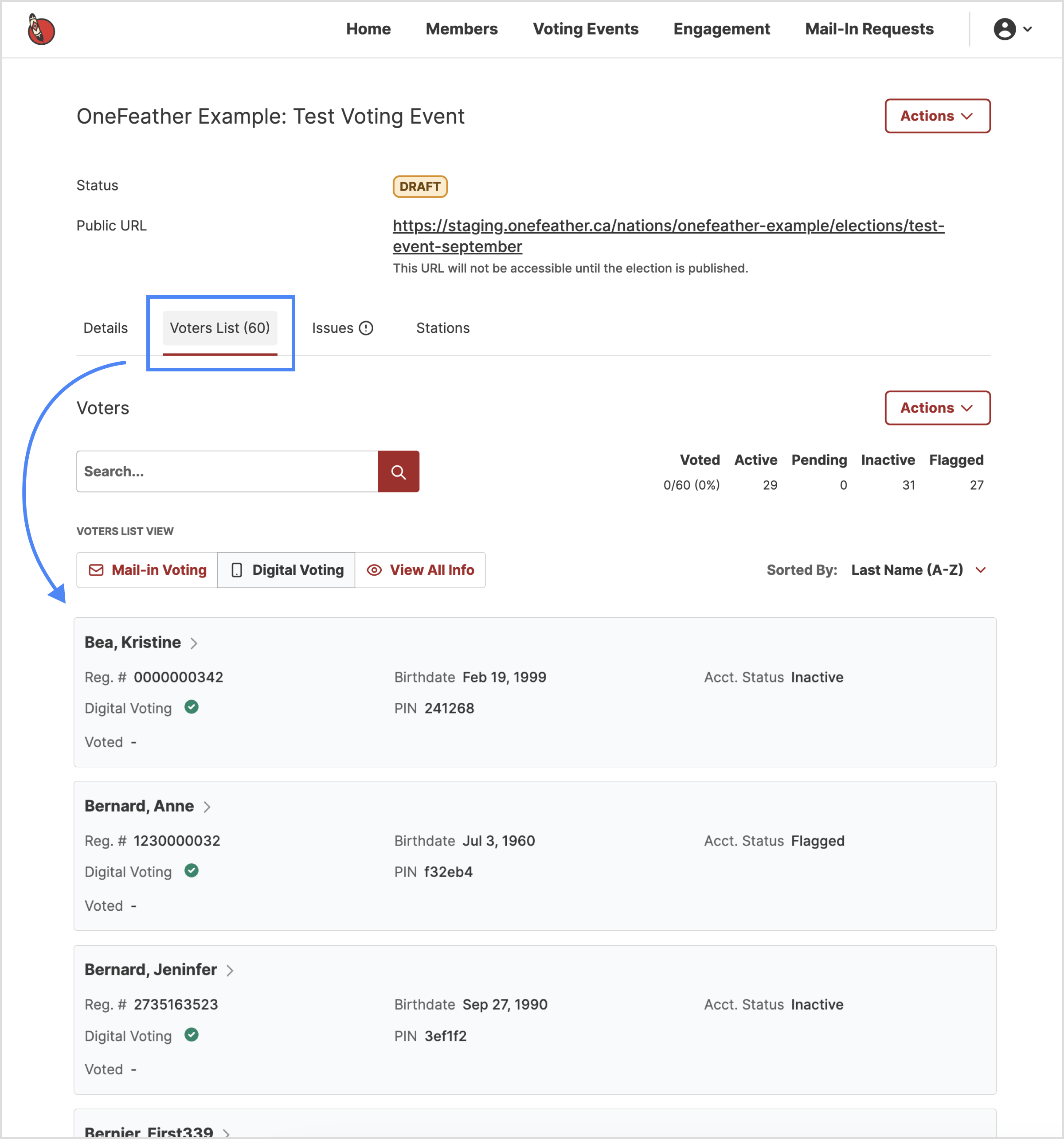This screenshot has height=1139, width=1064.
Task: Switch to the Issues tab
Action: (342, 328)
